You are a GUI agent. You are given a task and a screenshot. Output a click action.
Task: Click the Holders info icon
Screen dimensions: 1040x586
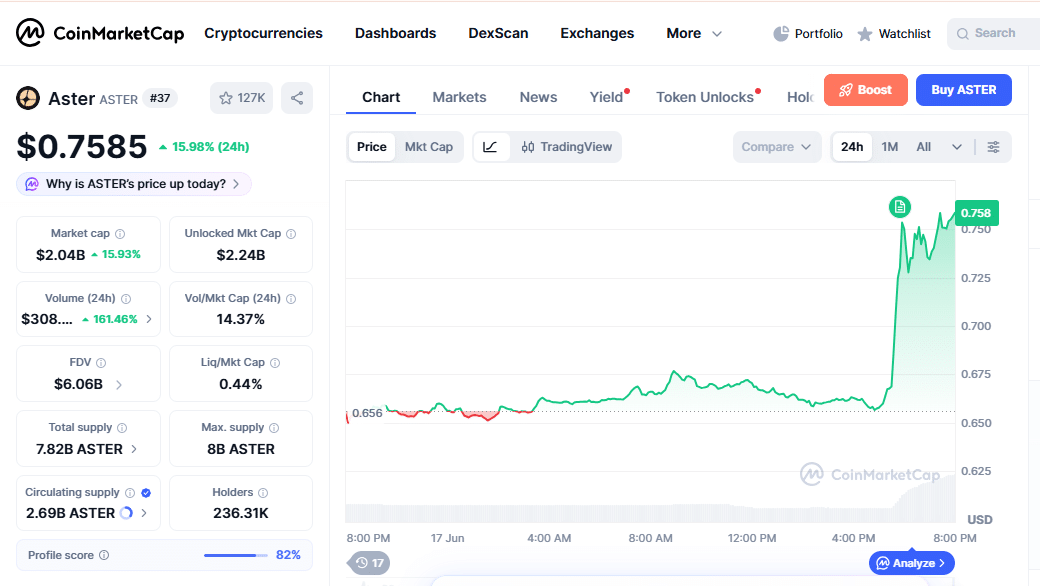263,493
